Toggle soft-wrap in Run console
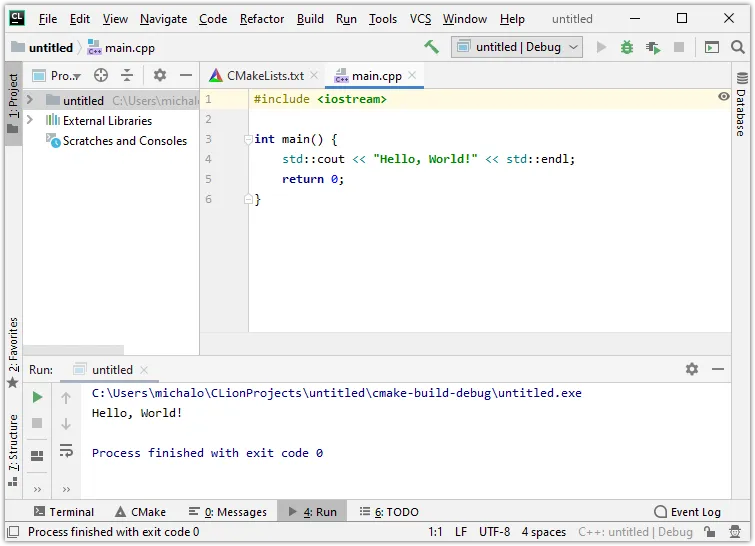The height and width of the screenshot is (546, 755). click(x=66, y=451)
